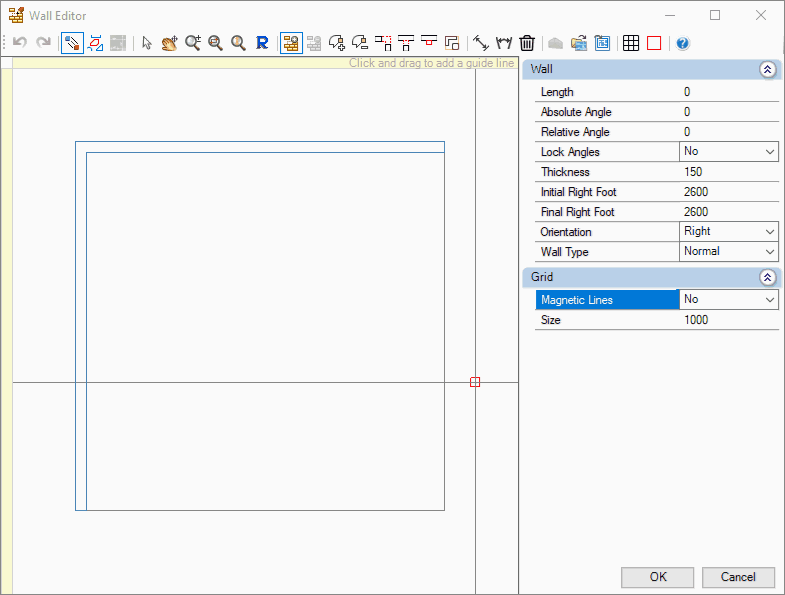Screen dimensions: 785x595
Task: Edit the Thickness value 150
Action: click(x=729, y=172)
